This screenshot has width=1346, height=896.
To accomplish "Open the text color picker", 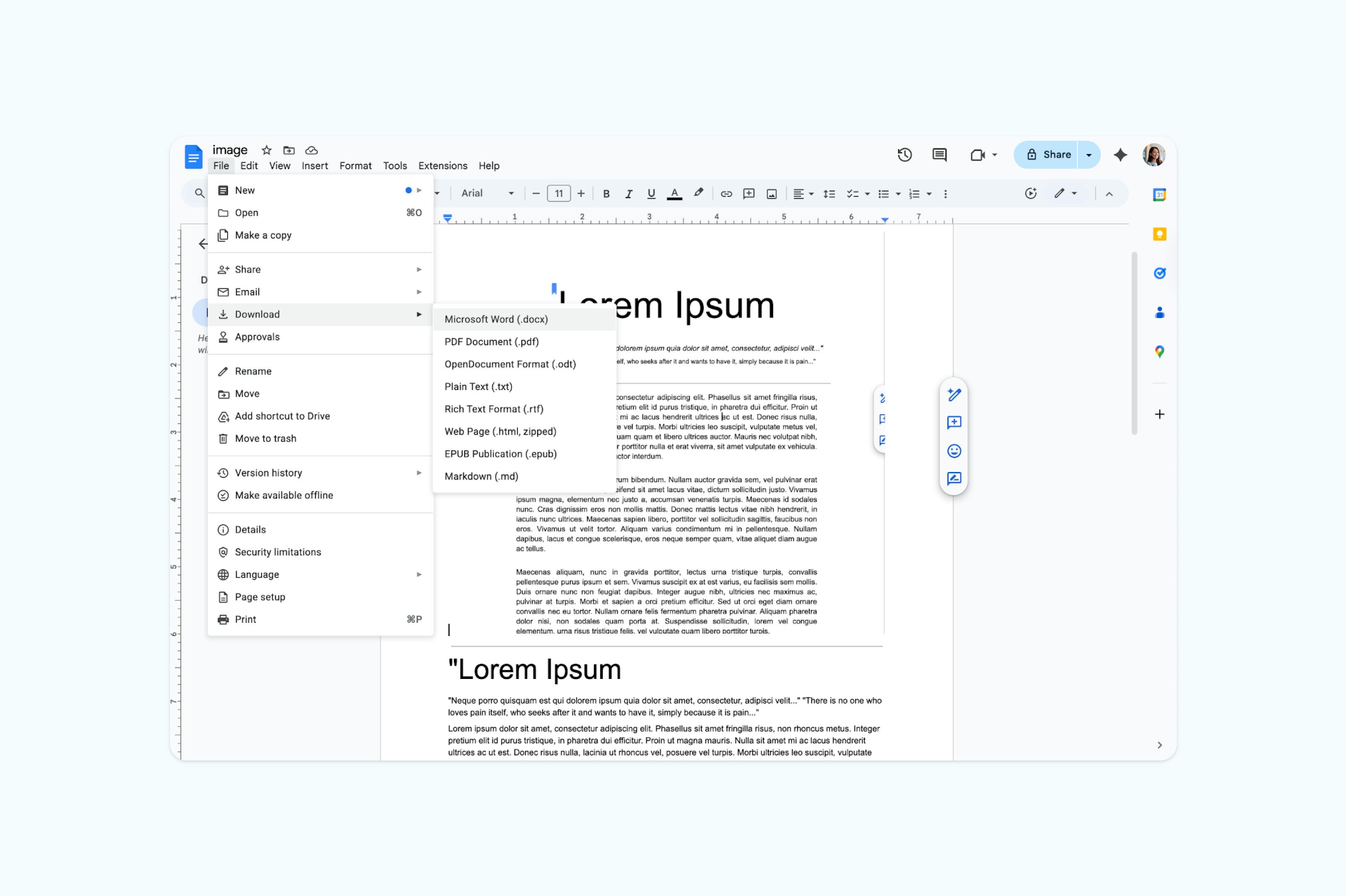I will 675,194.
